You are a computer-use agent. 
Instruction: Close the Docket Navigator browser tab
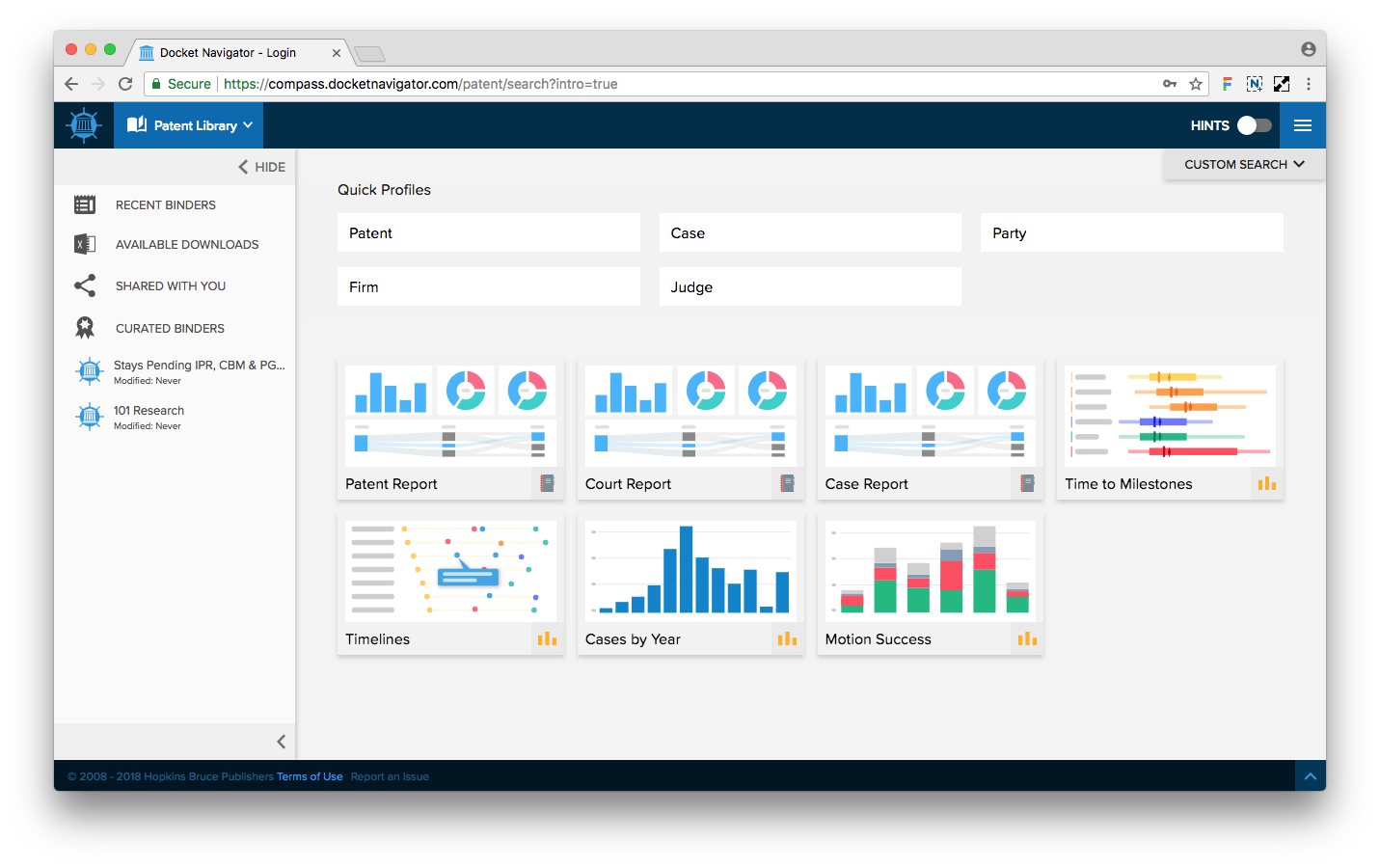(x=337, y=54)
